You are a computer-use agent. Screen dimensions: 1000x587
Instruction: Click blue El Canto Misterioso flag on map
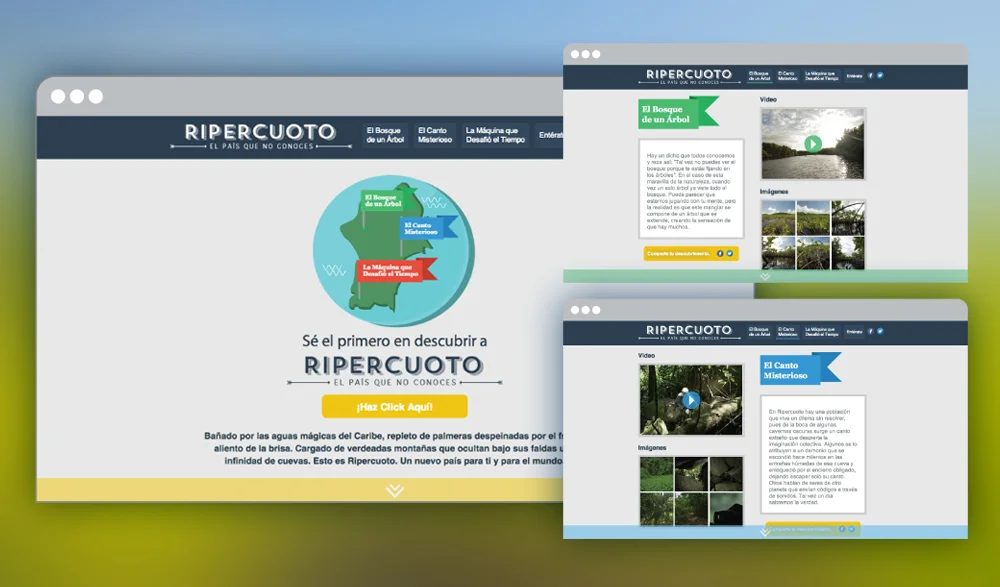click(x=427, y=228)
